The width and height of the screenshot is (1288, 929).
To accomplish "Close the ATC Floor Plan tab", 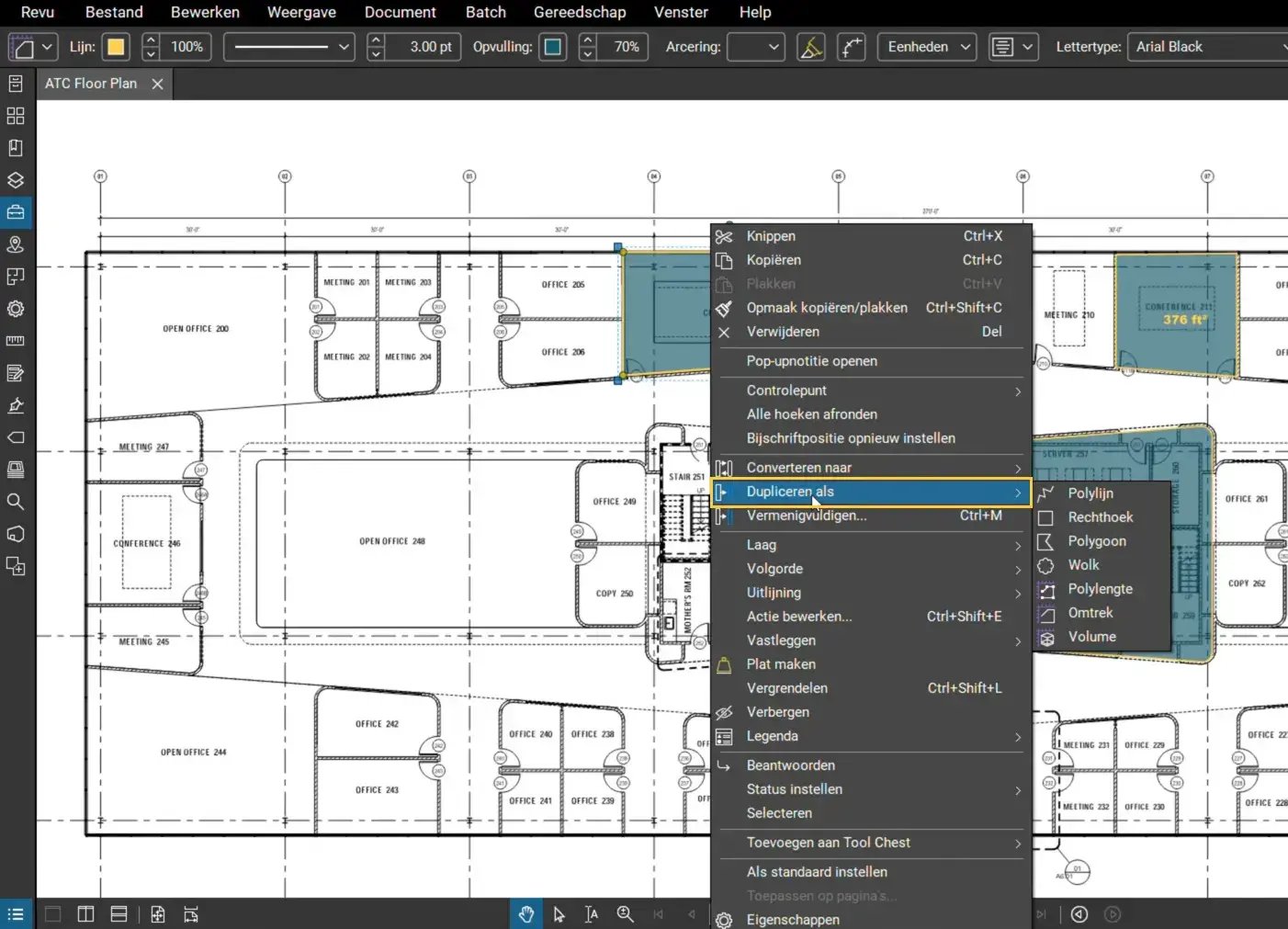I will [x=157, y=84].
